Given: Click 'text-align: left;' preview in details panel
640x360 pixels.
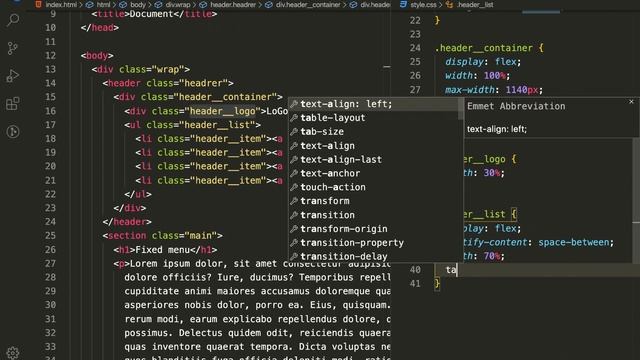Looking at the screenshot, I should coord(497,129).
